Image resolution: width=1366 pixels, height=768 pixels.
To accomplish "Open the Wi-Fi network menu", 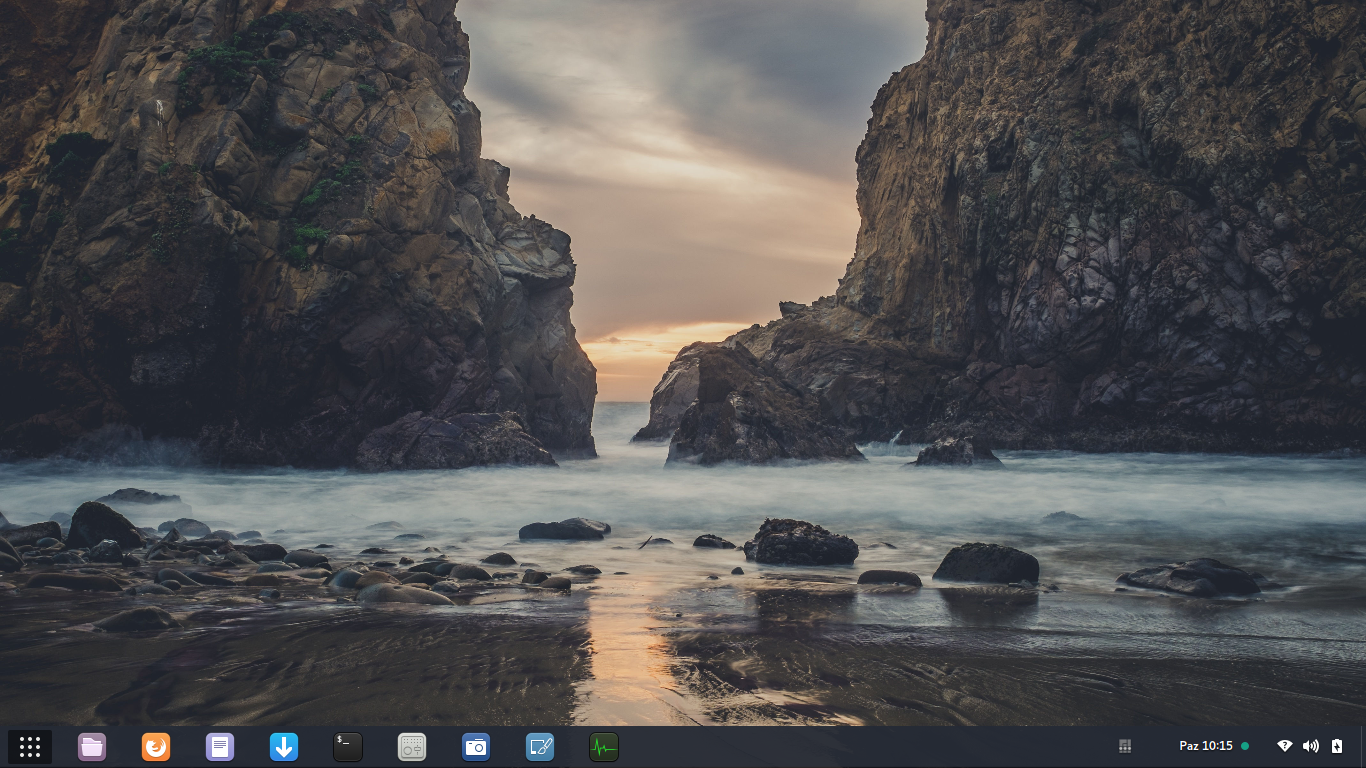I will (x=1285, y=746).
